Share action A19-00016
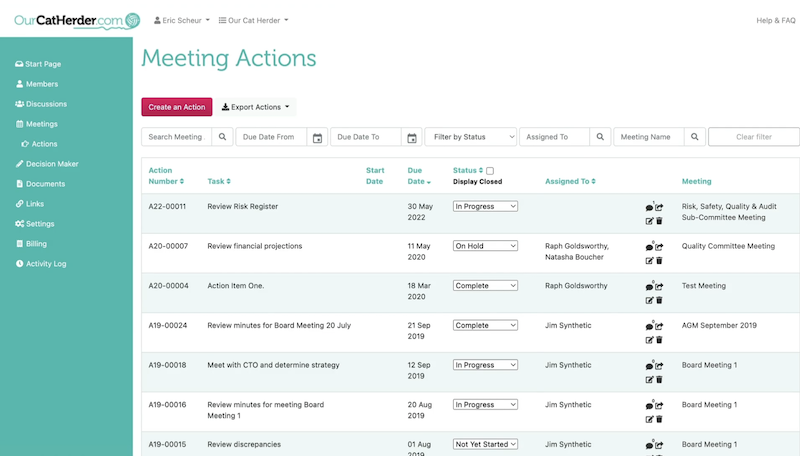800x456 pixels. (x=659, y=406)
